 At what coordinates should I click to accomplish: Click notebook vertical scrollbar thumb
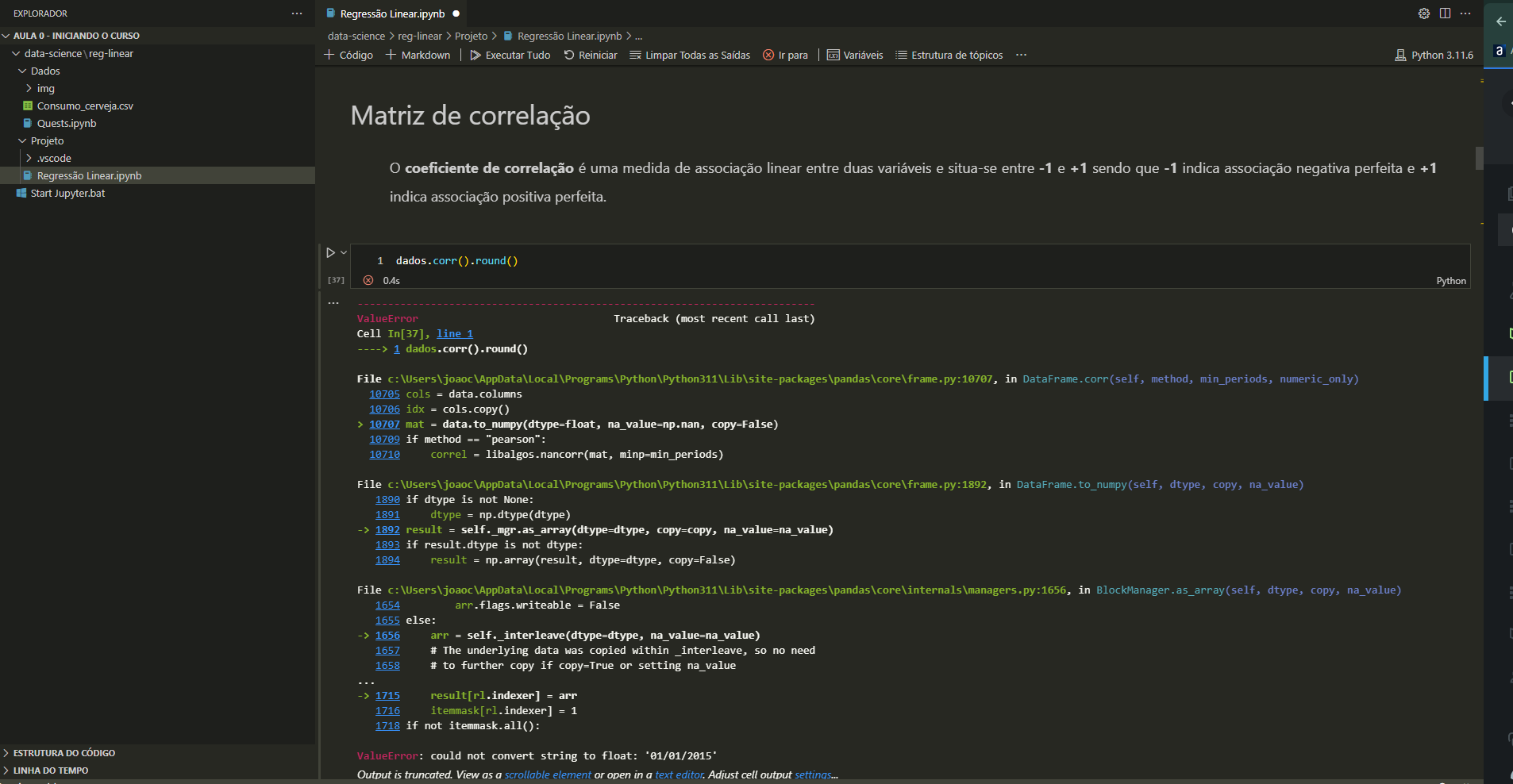[1479, 157]
